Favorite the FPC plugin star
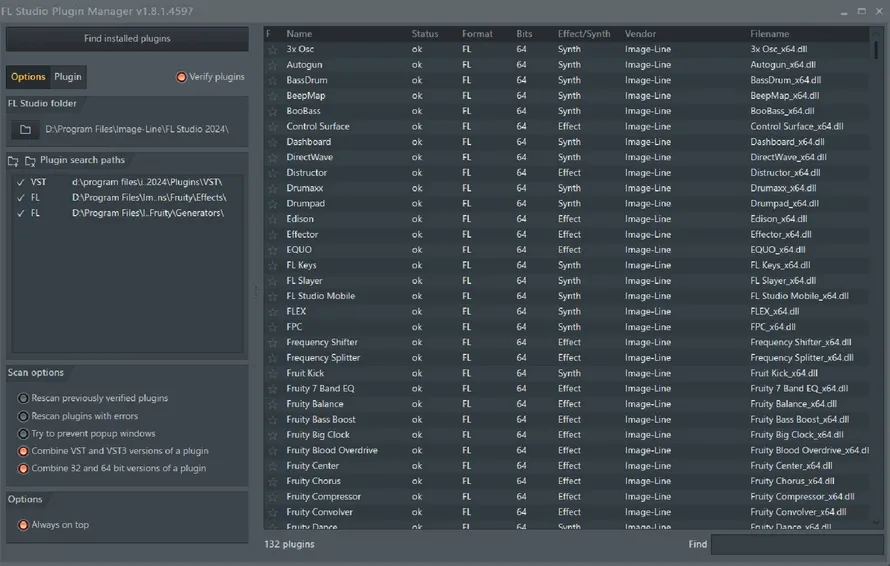 [272, 327]
